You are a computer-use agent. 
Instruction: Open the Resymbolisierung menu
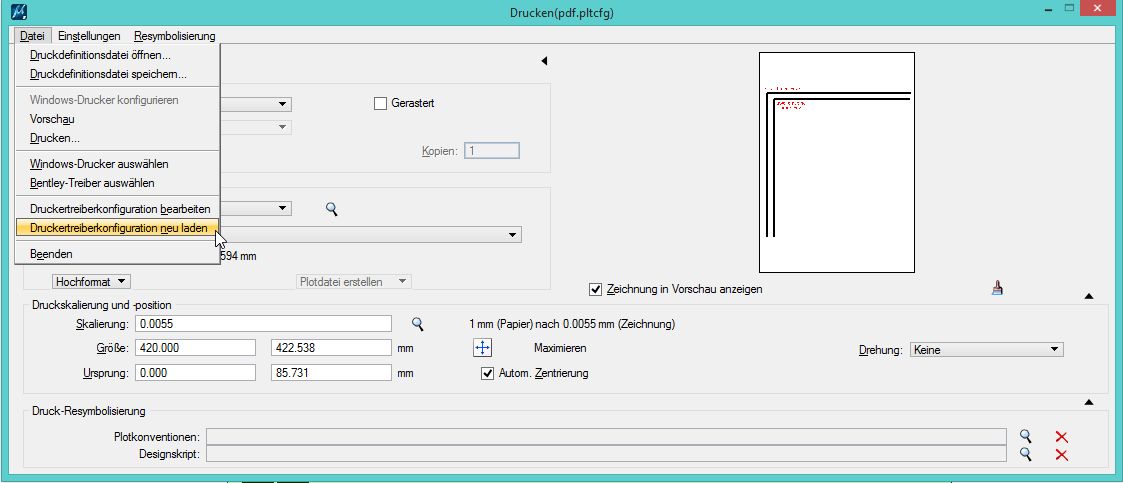pyautogui.click(x=174, y=36)
